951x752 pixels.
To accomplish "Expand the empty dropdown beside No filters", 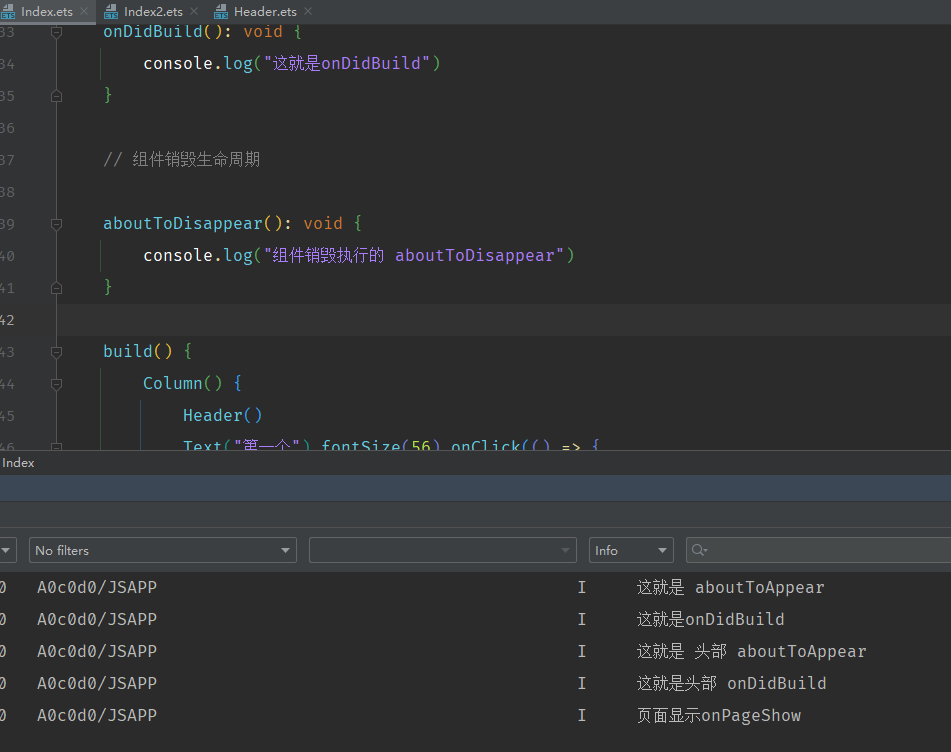I will [x=443, y=550].
